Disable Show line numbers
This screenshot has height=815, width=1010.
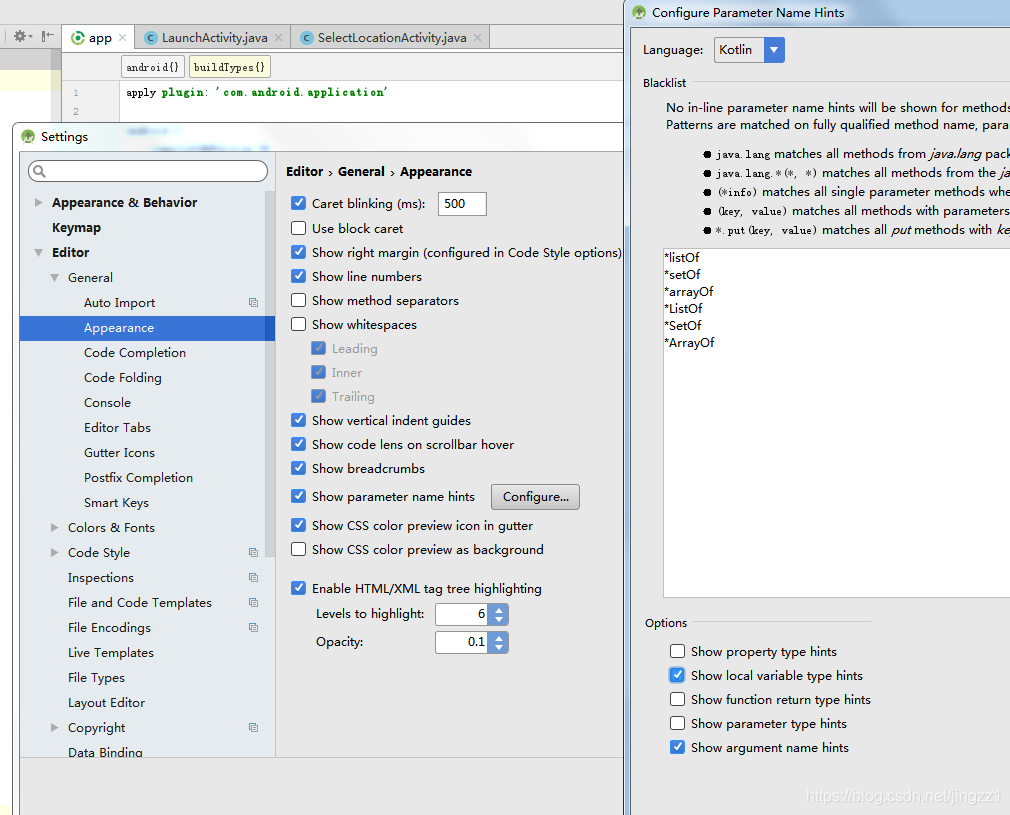298,276
